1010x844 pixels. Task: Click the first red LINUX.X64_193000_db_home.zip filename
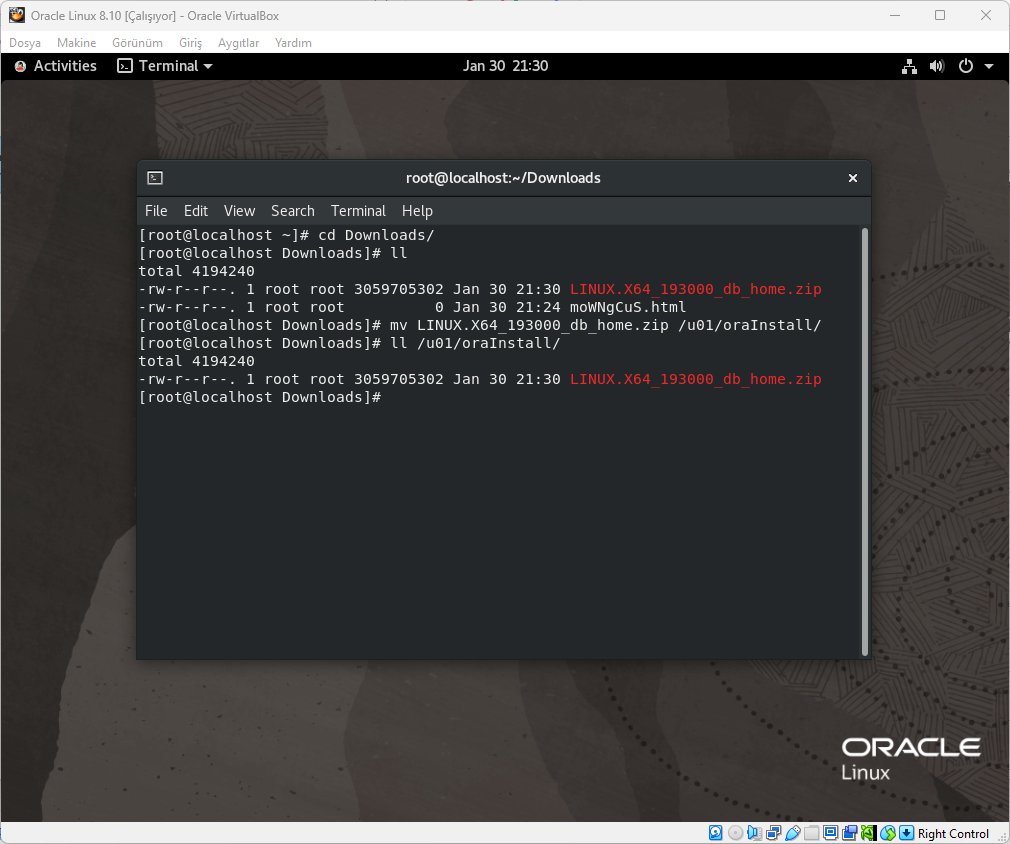[x=696, y=289]
